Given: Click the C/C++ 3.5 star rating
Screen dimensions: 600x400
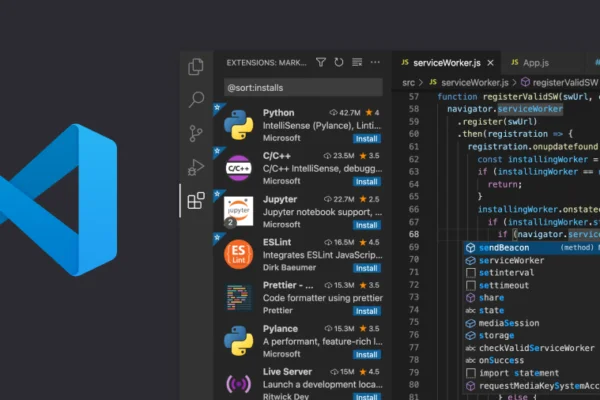Looking at the screenshot, I should [x=369, y=156].
